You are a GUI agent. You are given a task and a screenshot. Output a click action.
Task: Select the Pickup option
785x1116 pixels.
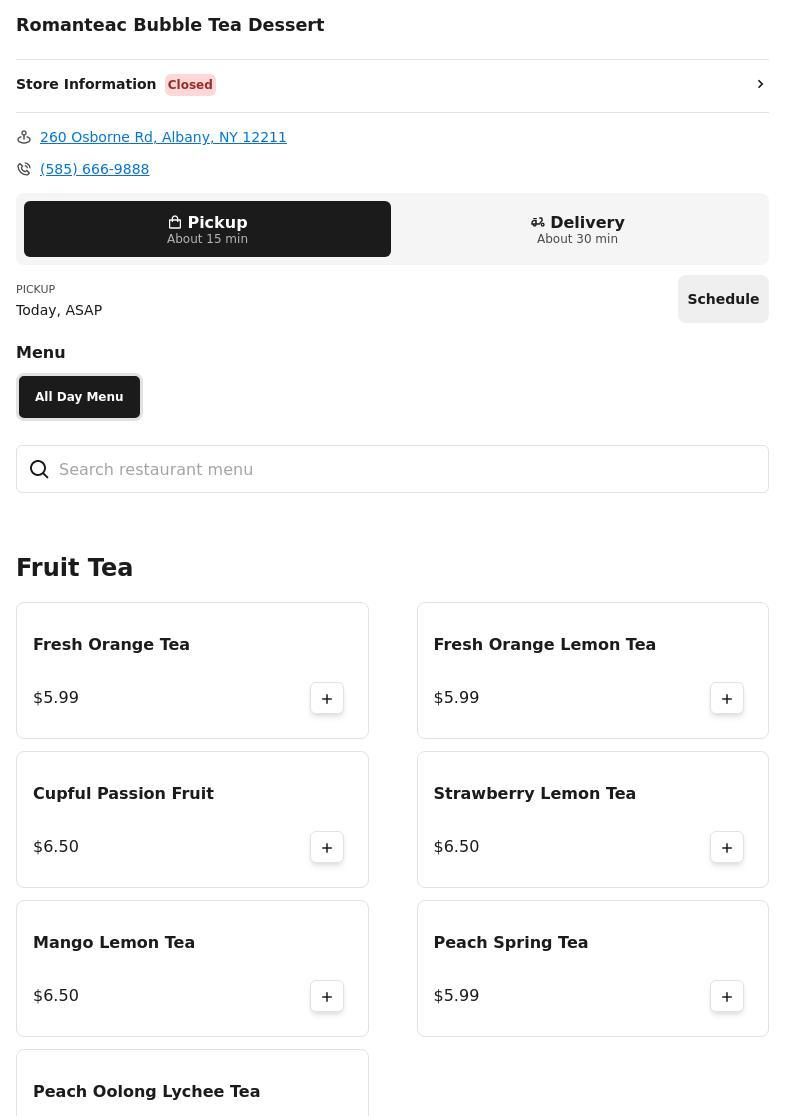[x=207, y=229]
